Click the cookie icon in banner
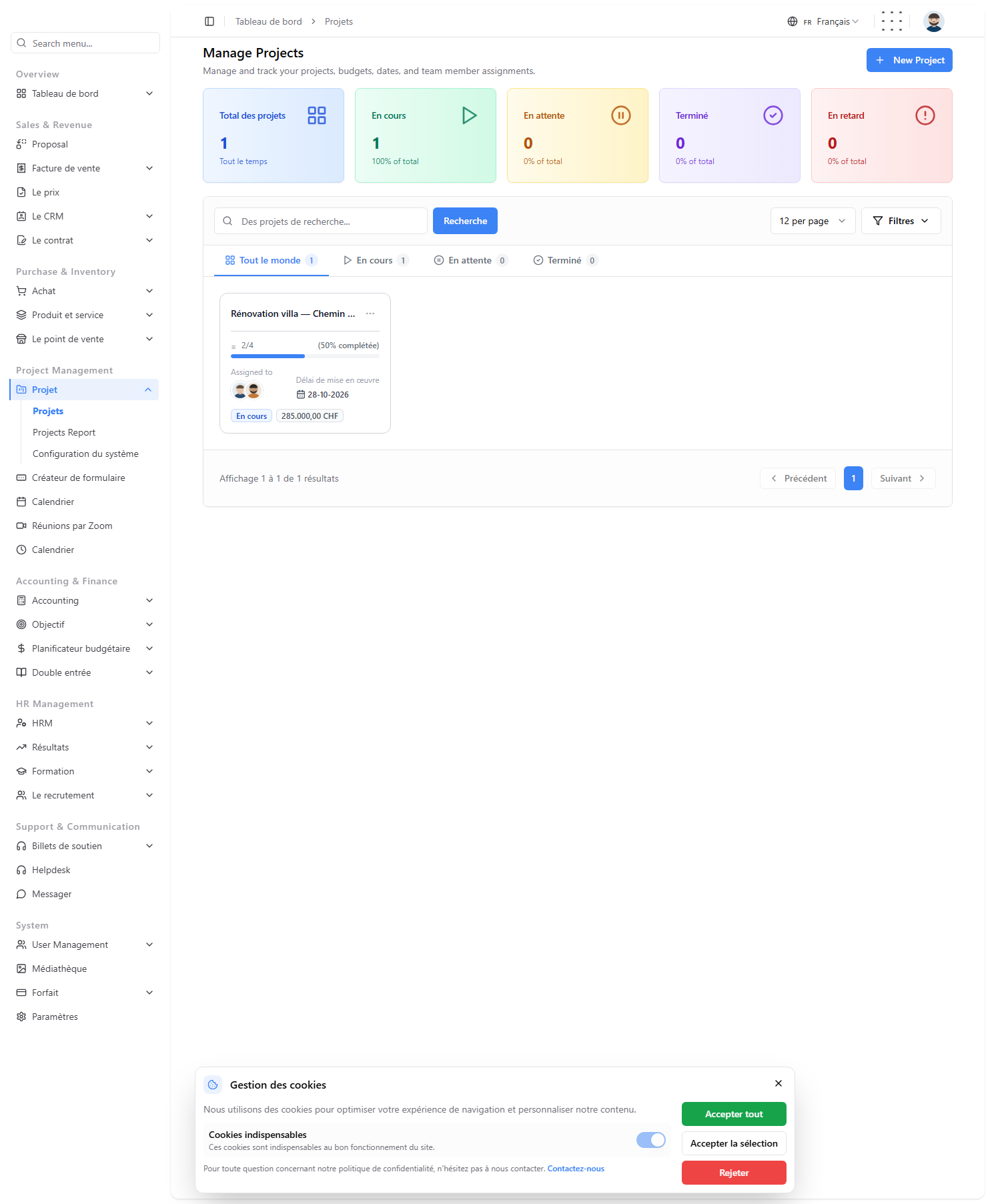990x1204 pixels. (x=213, y=1085)
